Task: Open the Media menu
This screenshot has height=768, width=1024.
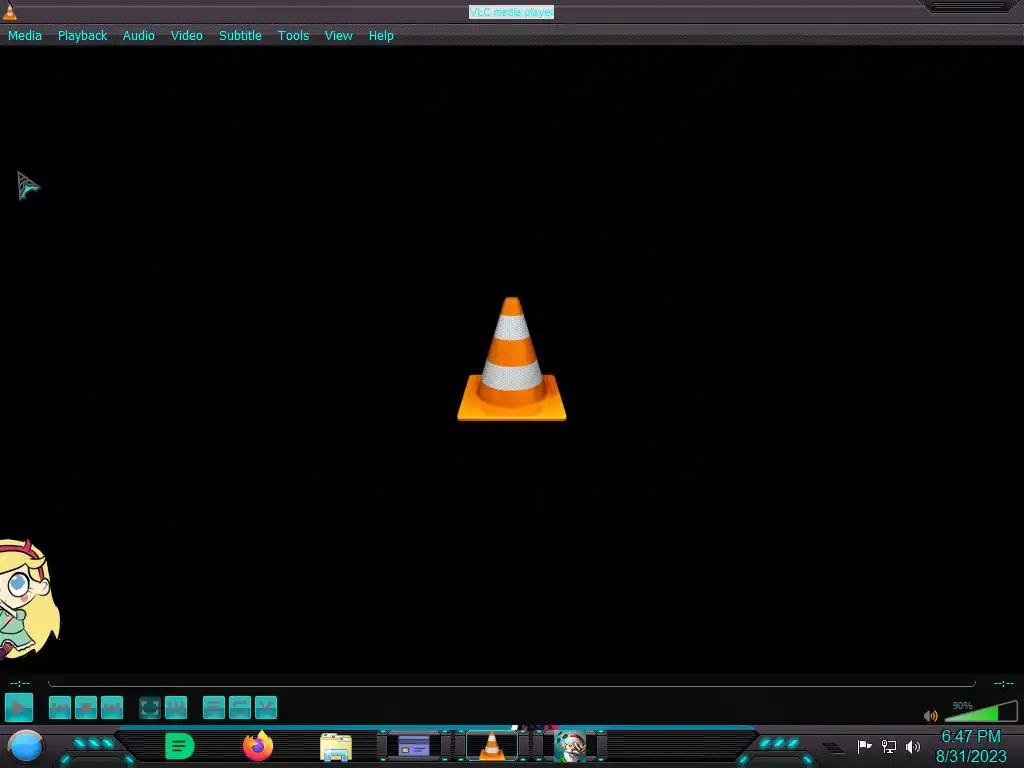Action: 25,36
